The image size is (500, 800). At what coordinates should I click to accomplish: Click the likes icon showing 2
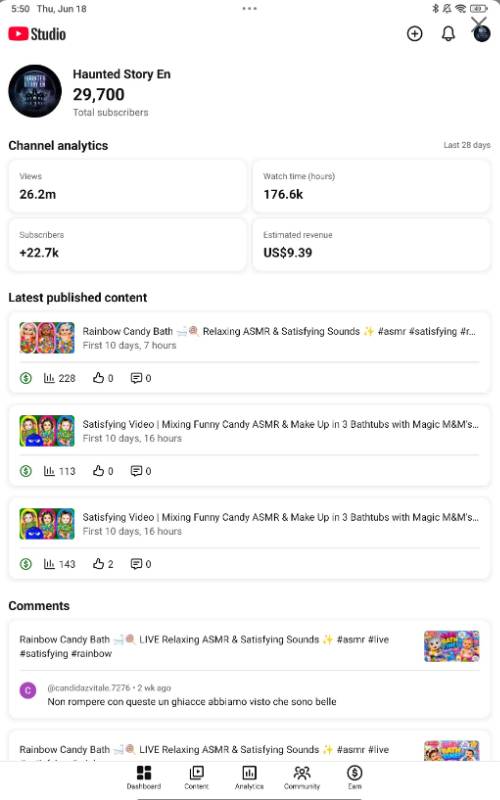(98, 564)
